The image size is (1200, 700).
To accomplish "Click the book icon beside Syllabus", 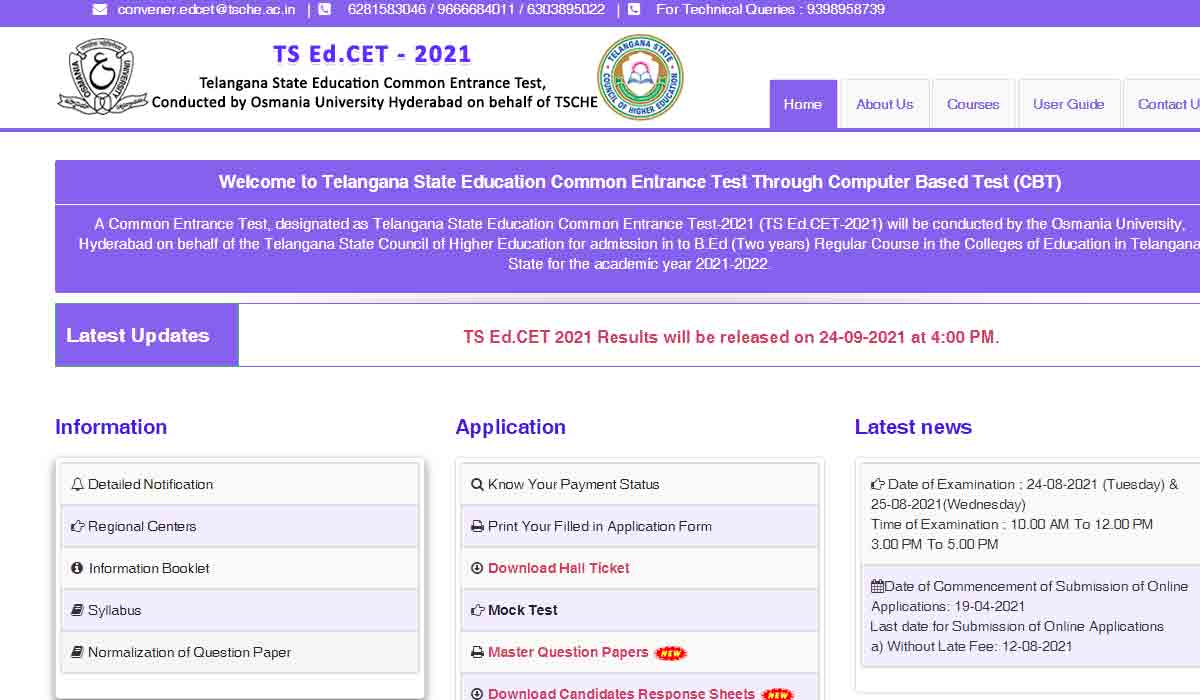I will tap(78, 610).
